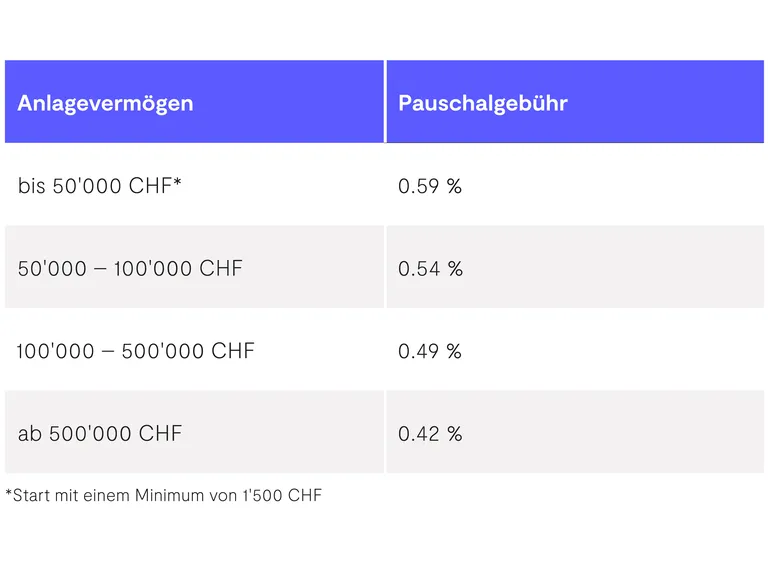Select the "100'000 – 500'000 CHF" cell

pos(136,351)
